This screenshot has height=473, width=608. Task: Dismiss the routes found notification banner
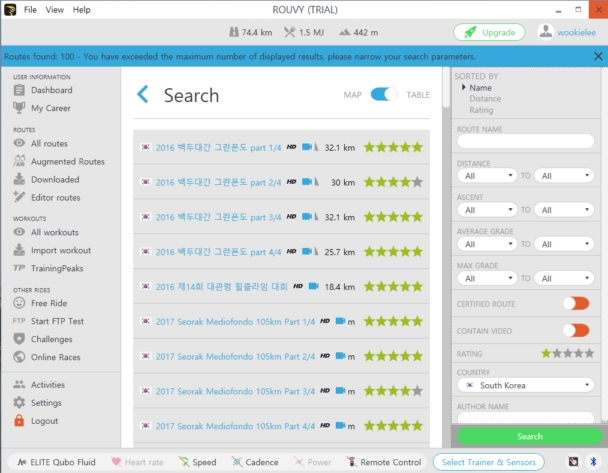(598, 56)
